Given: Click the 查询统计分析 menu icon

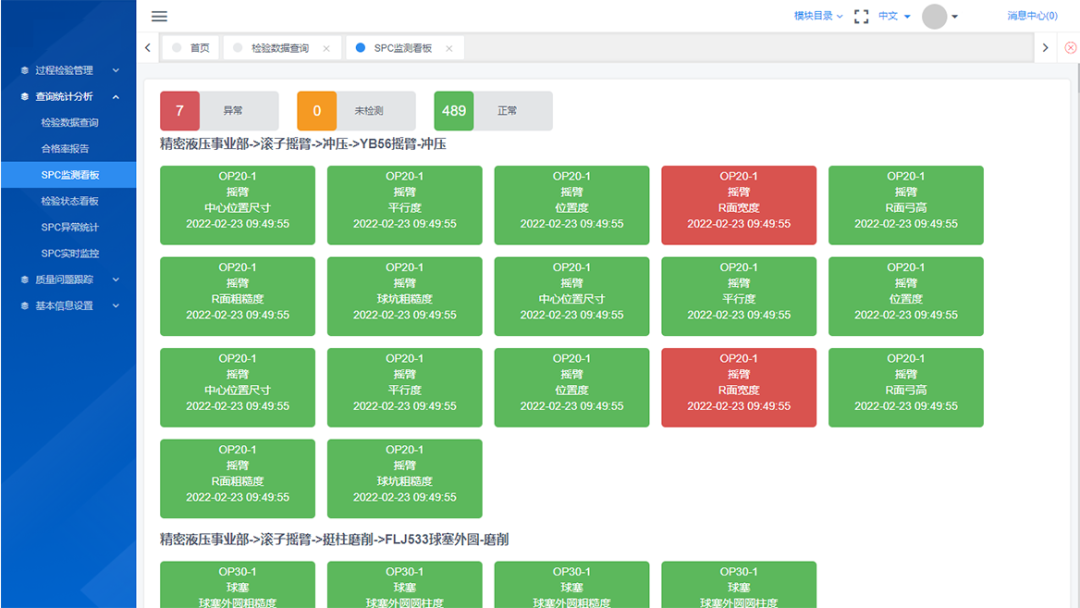Looking at the screenshot, I should coord(25,96).
